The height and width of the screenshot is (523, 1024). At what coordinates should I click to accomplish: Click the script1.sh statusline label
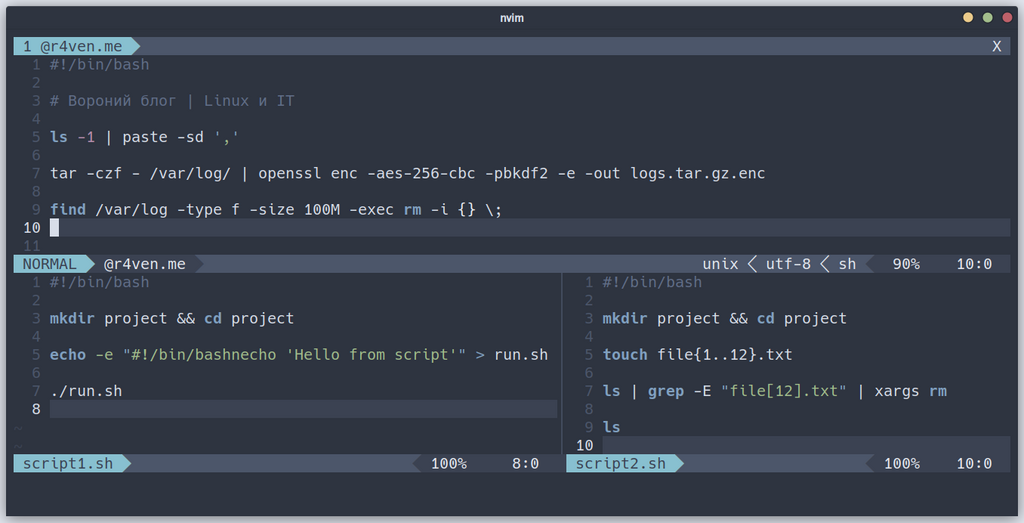point(68,464)
